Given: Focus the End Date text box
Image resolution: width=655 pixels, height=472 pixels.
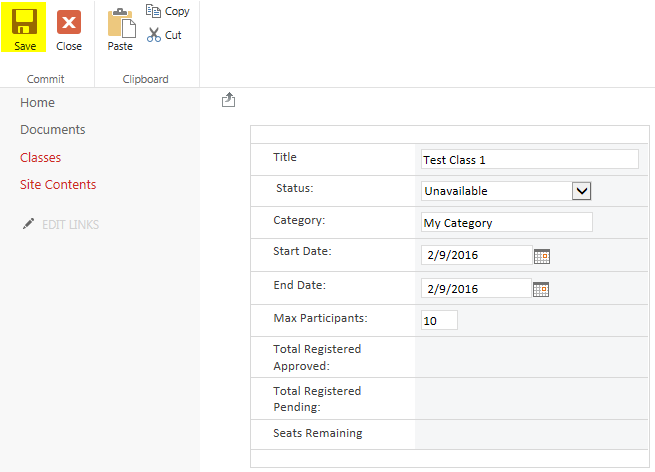Looking at the screenshot, I should 475,289.
